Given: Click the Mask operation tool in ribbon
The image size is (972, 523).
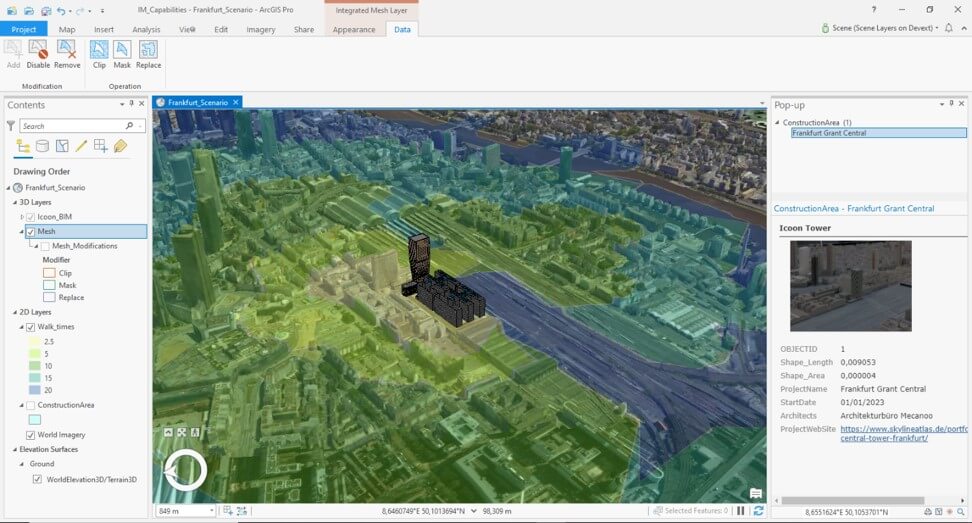Looking at the screenshot, I should click(x=122, y=54).
